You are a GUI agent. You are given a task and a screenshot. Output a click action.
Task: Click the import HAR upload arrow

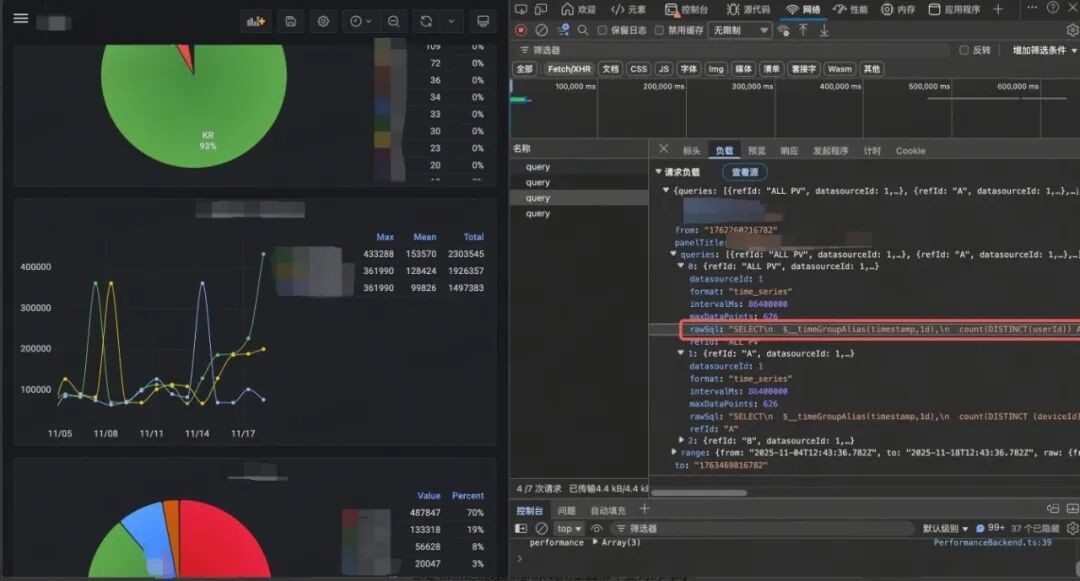pyautogui.click(x=803, y=30)
